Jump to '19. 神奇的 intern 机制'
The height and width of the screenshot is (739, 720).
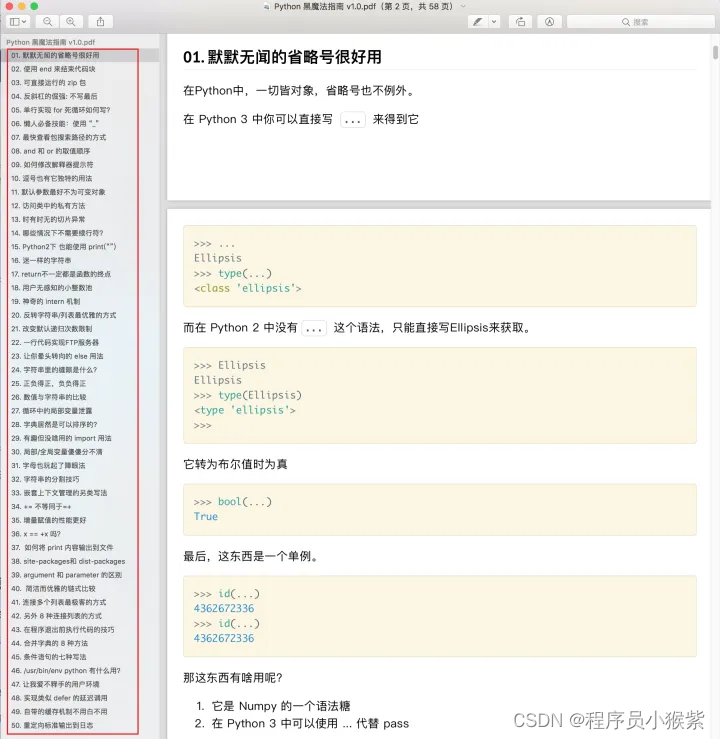(46, 301)
